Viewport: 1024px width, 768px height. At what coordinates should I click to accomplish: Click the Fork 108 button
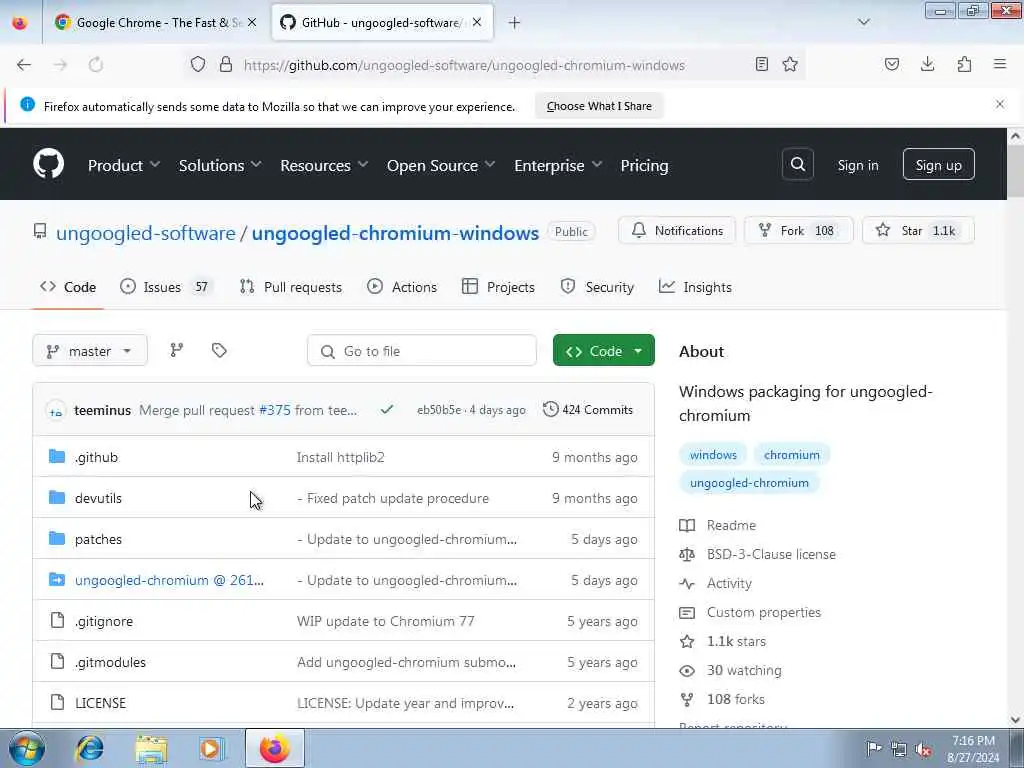tap(798, 231)
